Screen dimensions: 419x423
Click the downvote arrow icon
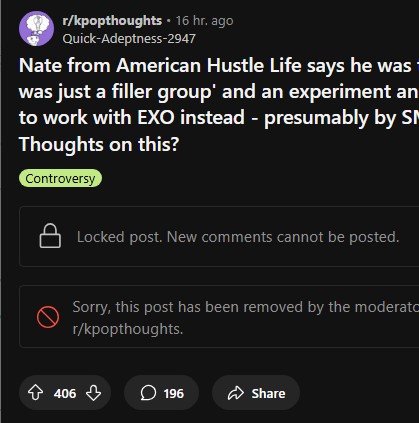tap(93, 393)
